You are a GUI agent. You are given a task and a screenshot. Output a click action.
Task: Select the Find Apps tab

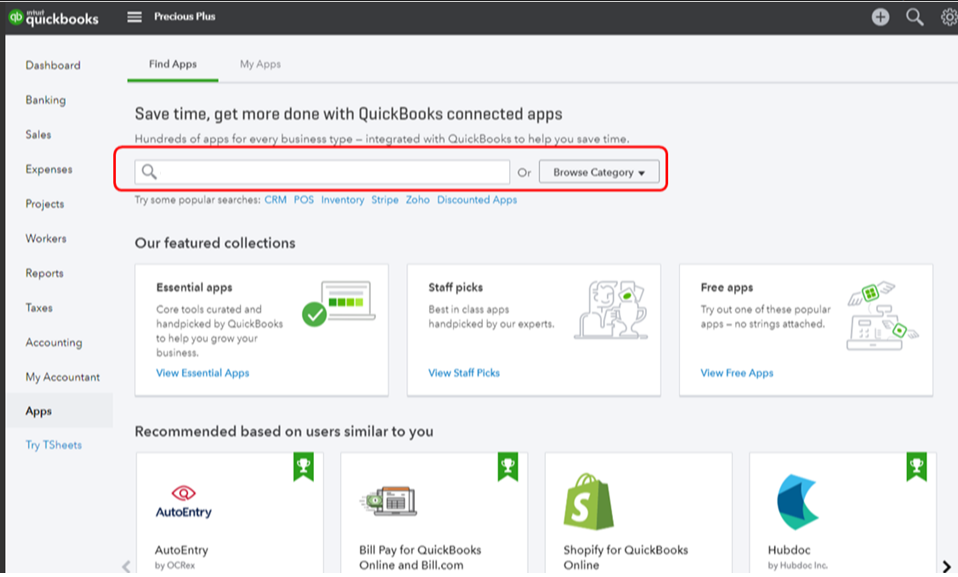pos(173,64)
